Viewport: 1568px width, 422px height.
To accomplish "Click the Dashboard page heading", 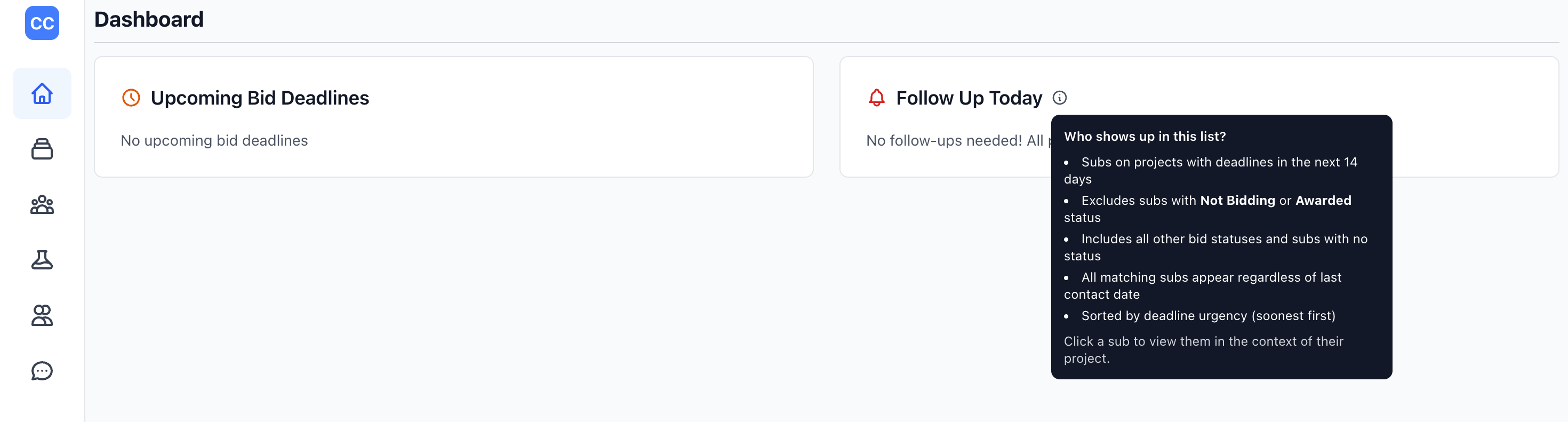I will (149, 20).
